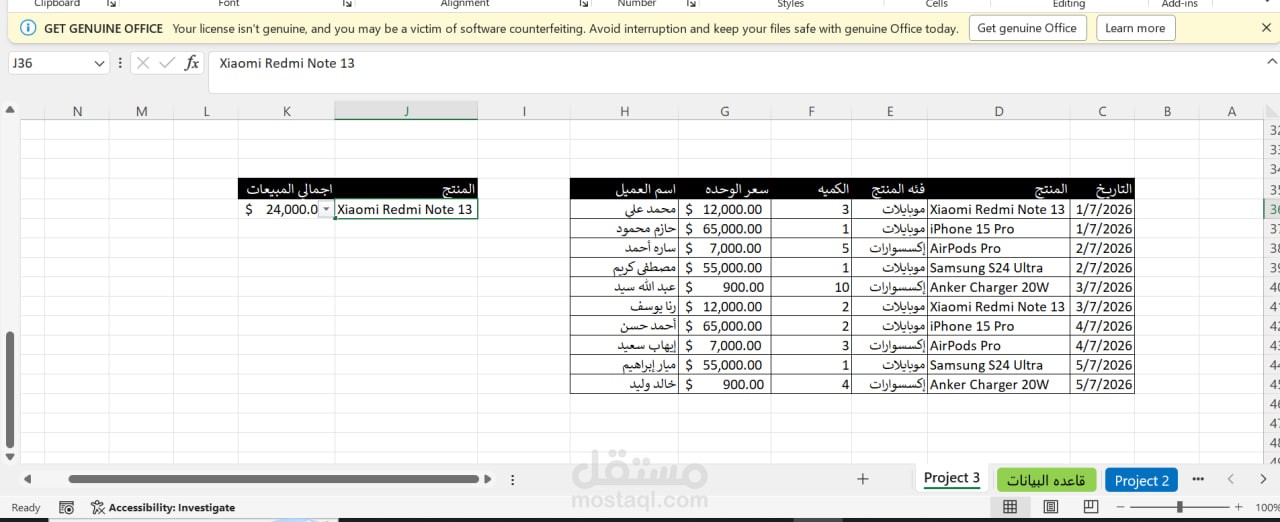Select column J header
Image resolution: width=1280 pixels, height=522 pixels.
406,111
